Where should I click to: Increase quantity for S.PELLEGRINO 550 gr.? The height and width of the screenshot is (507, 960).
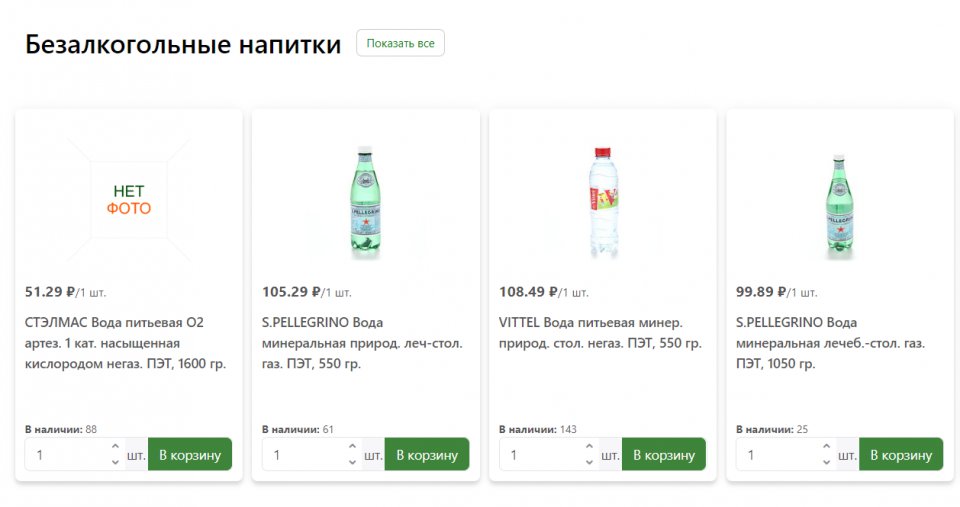(x=352, y=448)
